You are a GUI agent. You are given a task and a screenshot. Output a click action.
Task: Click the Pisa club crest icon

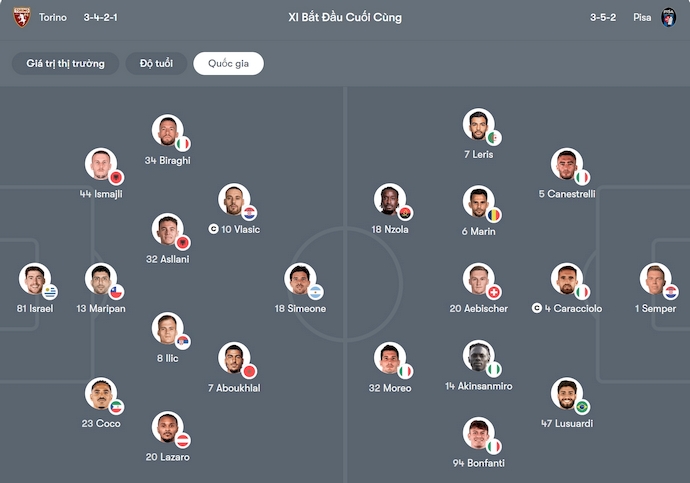(669, 17)
